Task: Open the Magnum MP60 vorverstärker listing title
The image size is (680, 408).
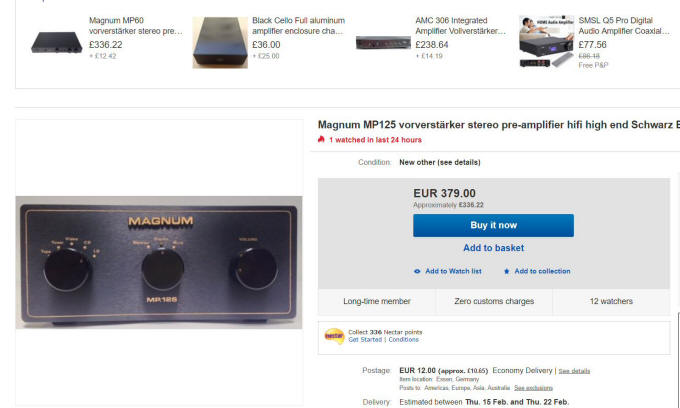Action: [x=136, y=26]
